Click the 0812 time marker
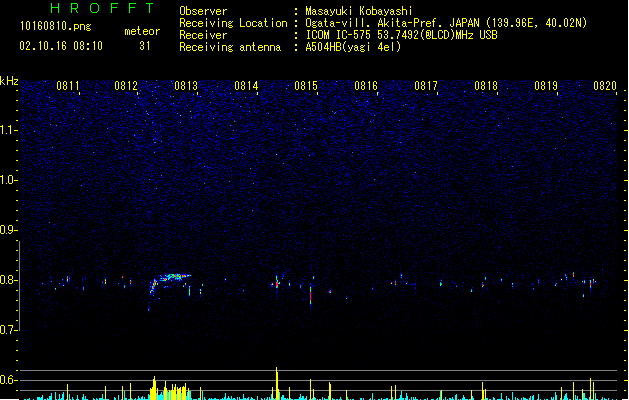This screenshot has width=629, height=400. coord(126,86)
